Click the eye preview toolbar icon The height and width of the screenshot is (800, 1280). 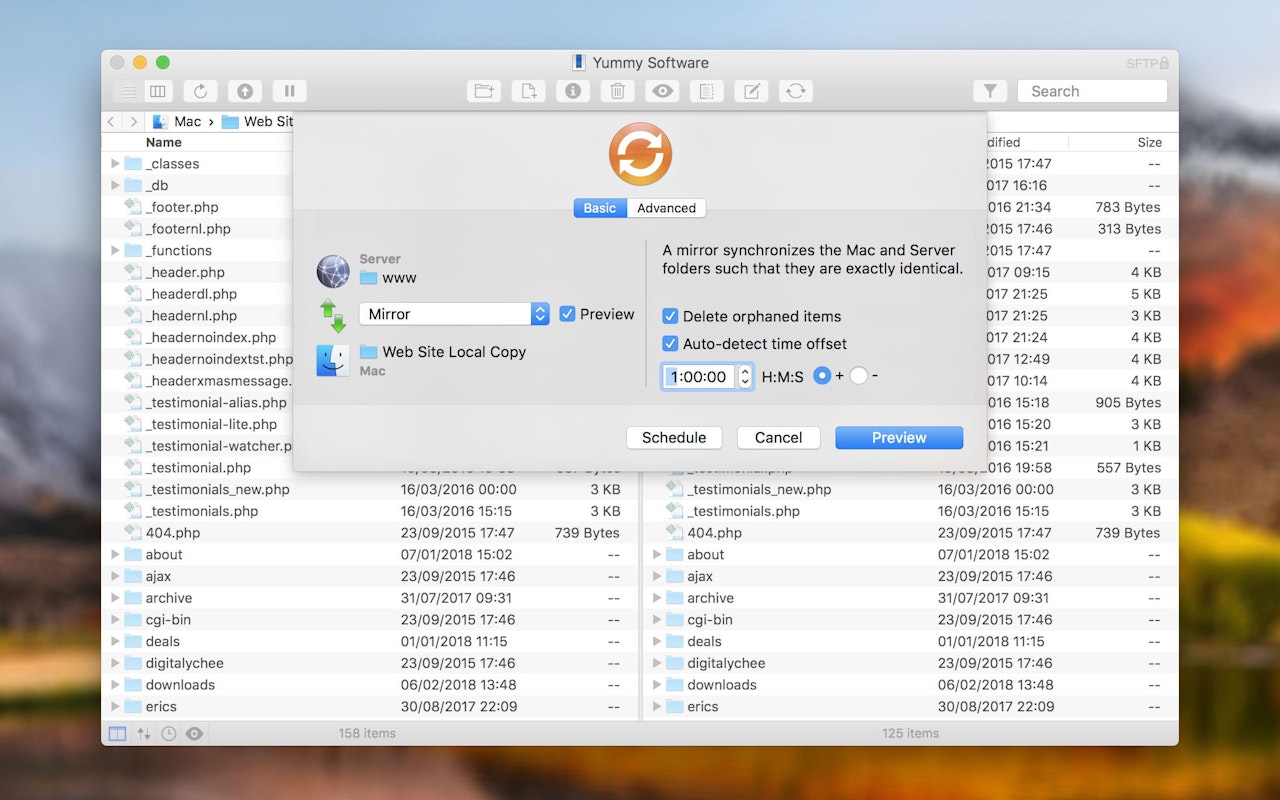click(x=662, y=91)
